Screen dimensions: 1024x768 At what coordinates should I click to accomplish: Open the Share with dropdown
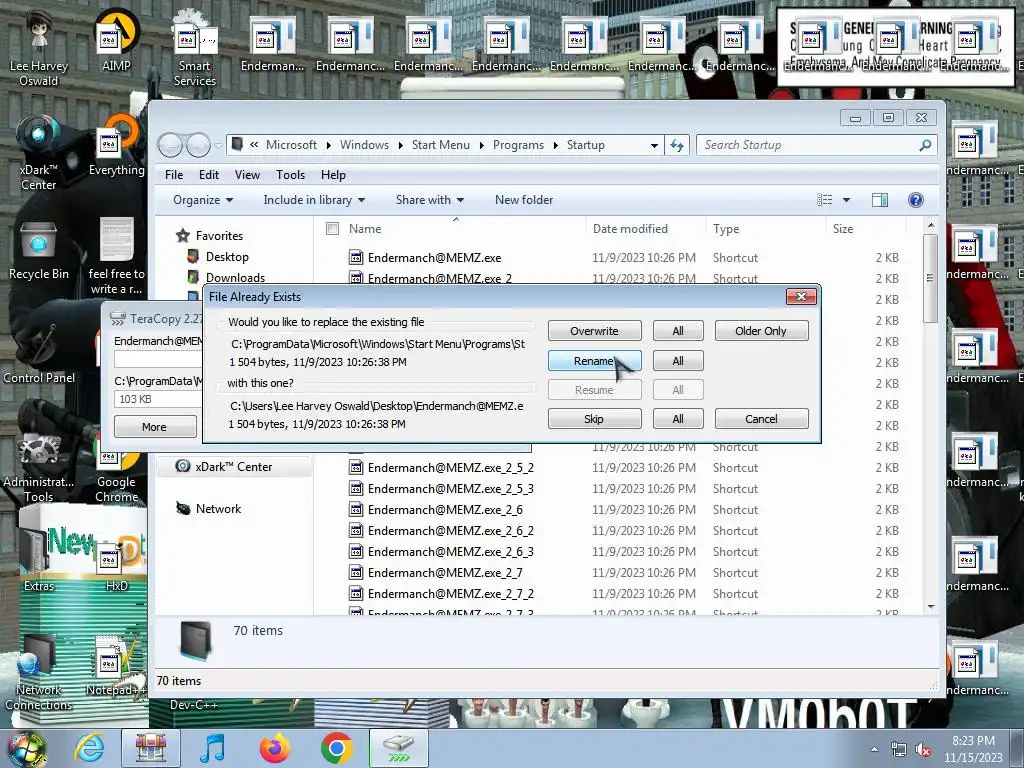pos(430,200)
